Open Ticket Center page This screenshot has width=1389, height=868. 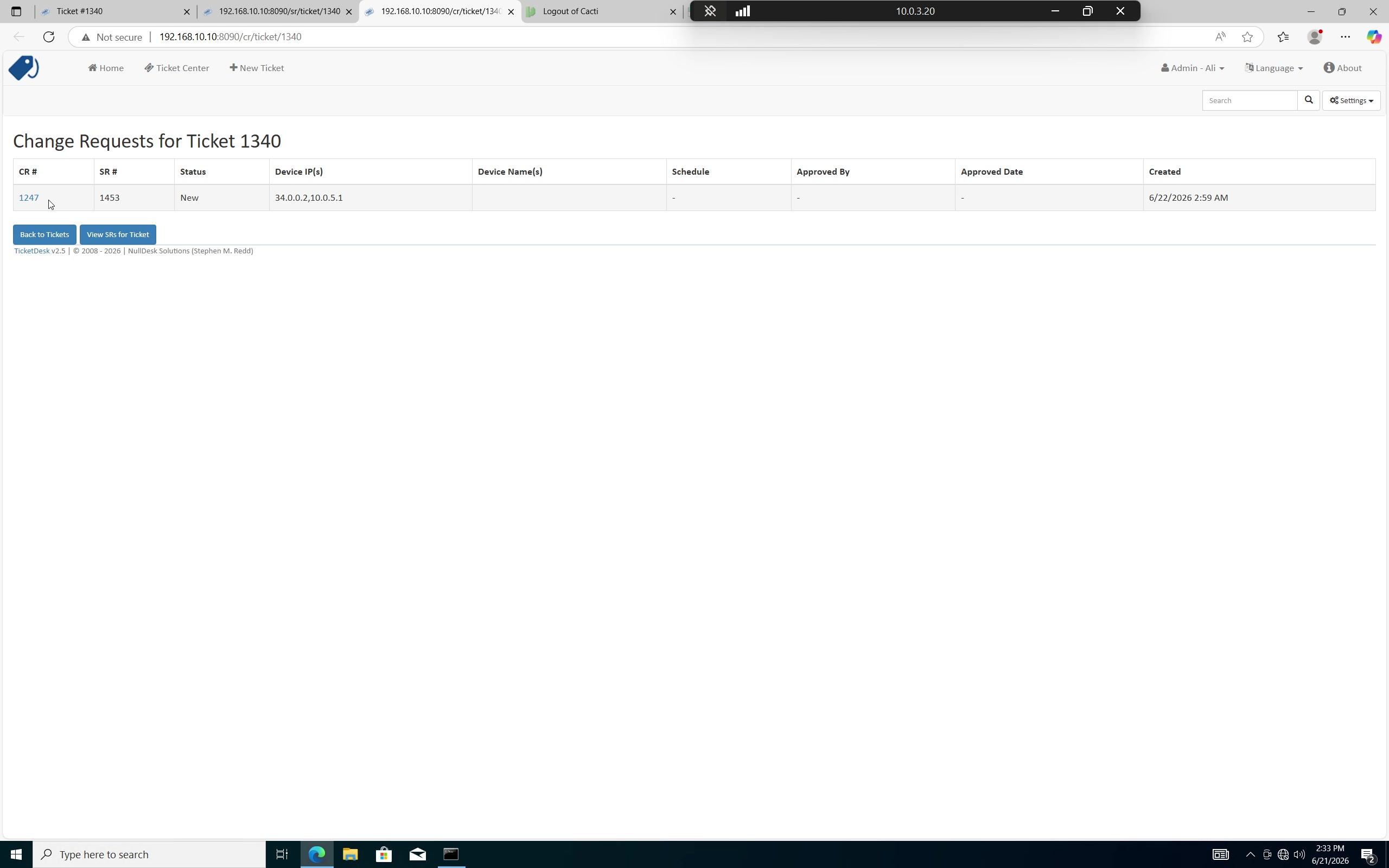point(177,68)
